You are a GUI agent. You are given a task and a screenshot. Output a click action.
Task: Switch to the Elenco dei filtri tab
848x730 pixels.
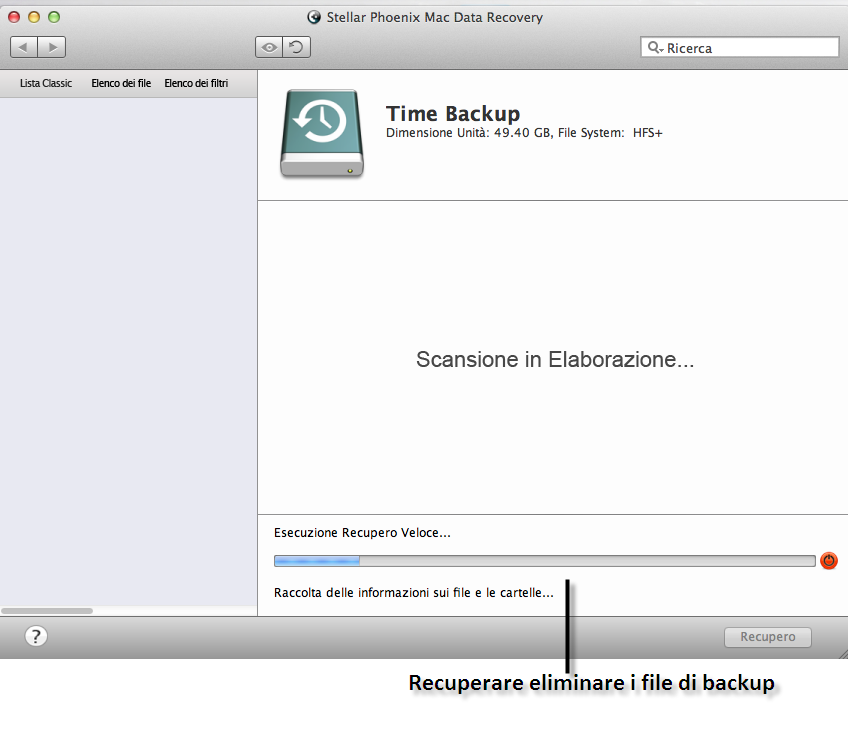pos(196,83)
